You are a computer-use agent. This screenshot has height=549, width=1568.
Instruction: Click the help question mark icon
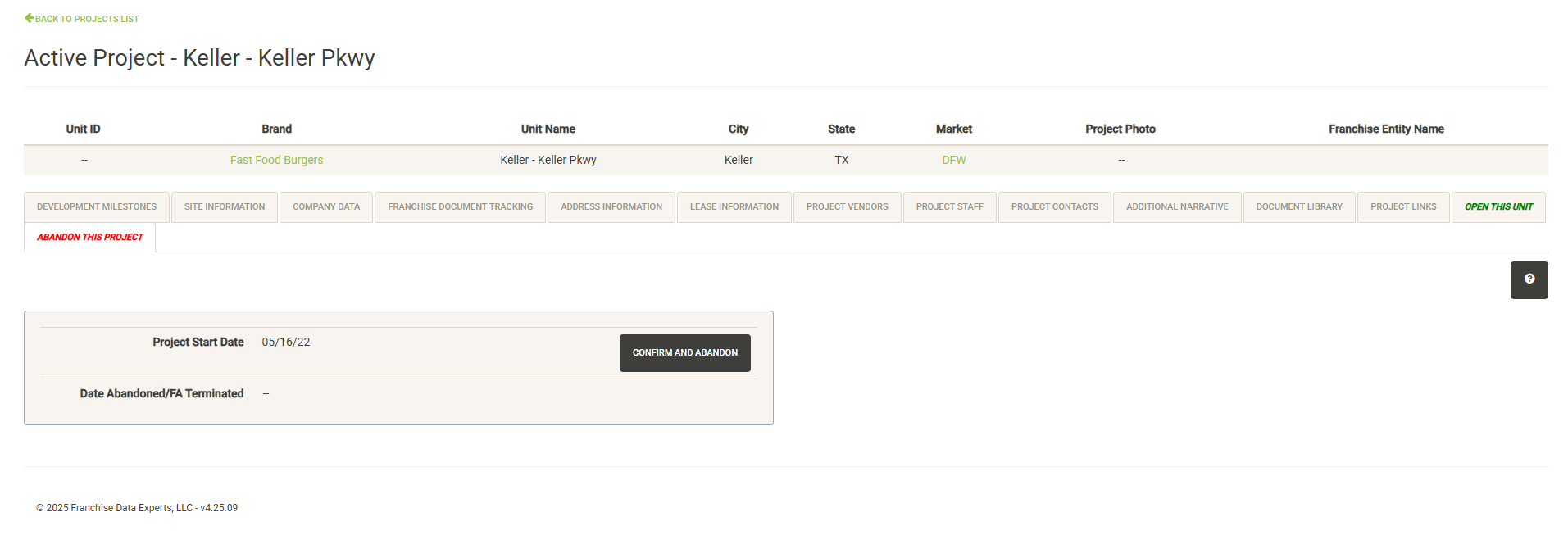tap(1529, 279)
